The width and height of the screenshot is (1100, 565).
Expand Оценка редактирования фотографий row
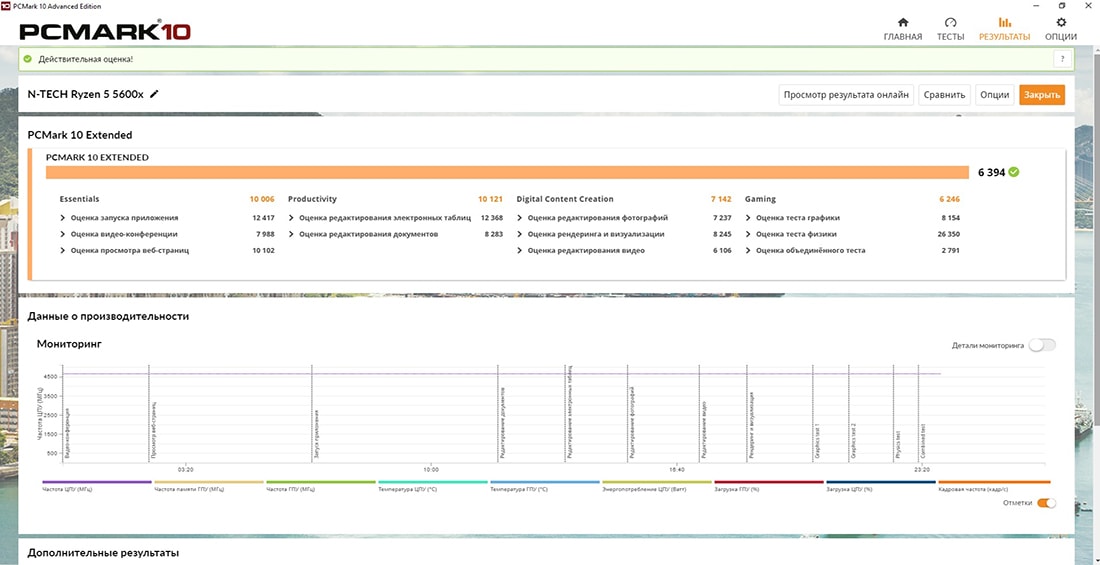pyautogui.click(x=520, y=218)
